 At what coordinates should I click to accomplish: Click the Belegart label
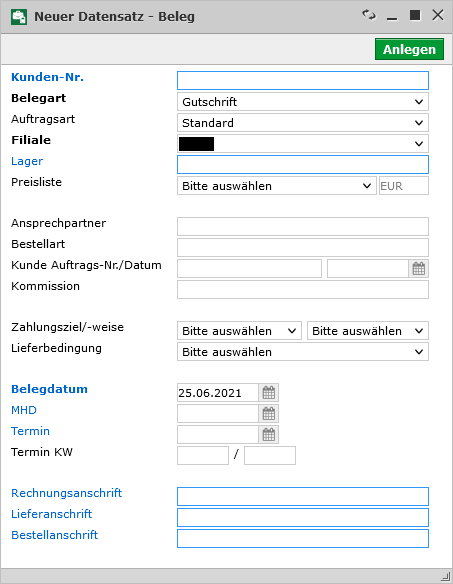coord(38,98)
